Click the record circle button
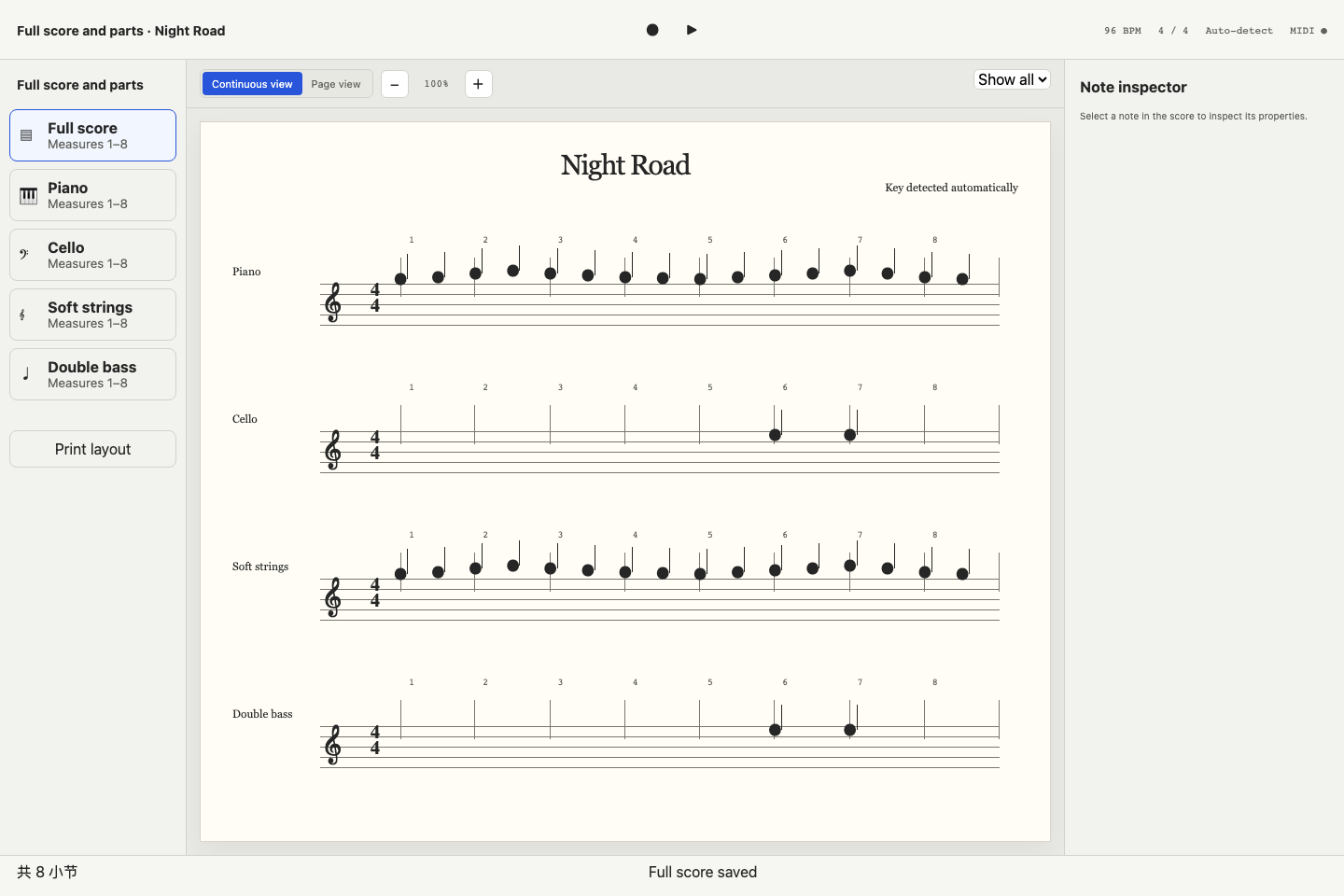 652,30
